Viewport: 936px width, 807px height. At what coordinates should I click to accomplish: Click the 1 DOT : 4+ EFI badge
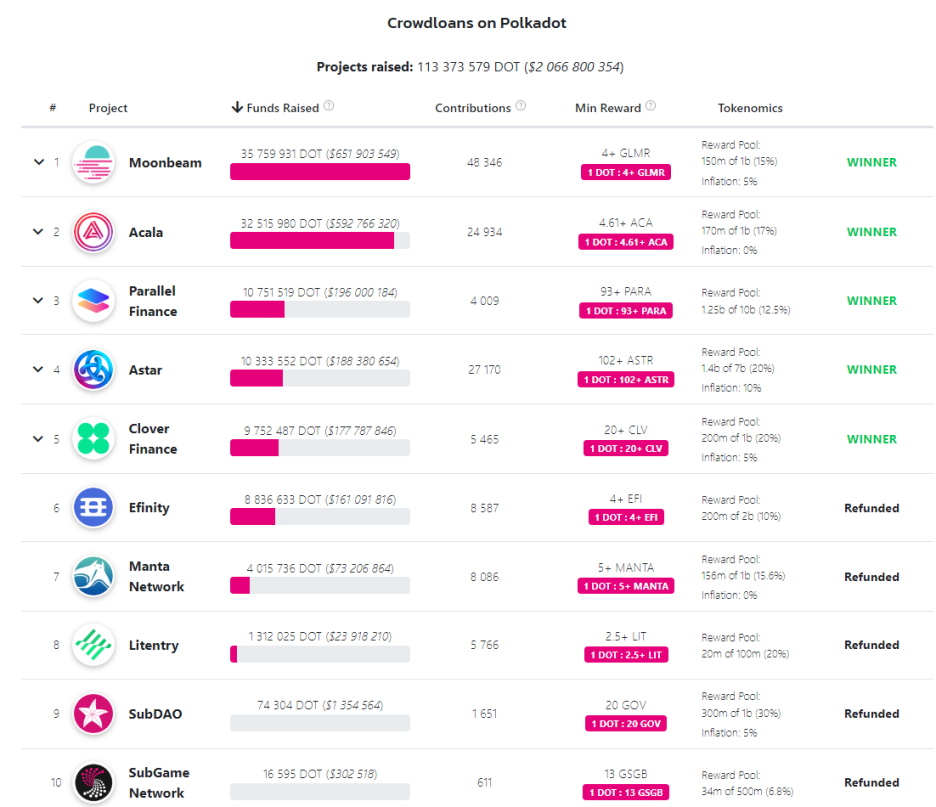626,518
